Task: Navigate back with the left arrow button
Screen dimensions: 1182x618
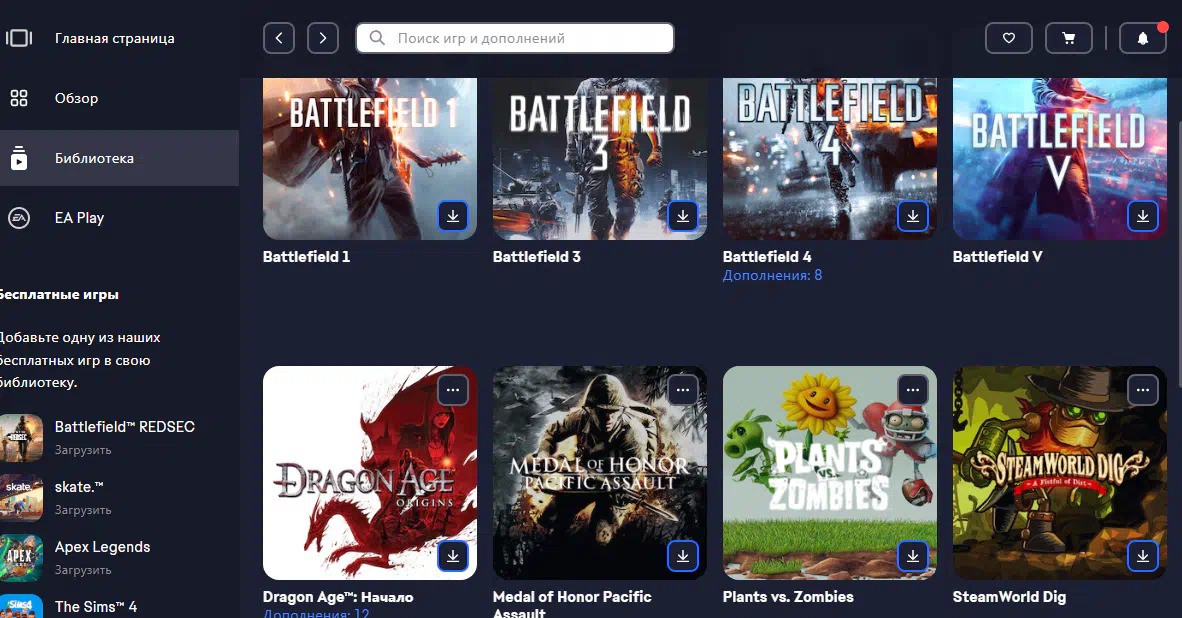Action: [279, 38]
